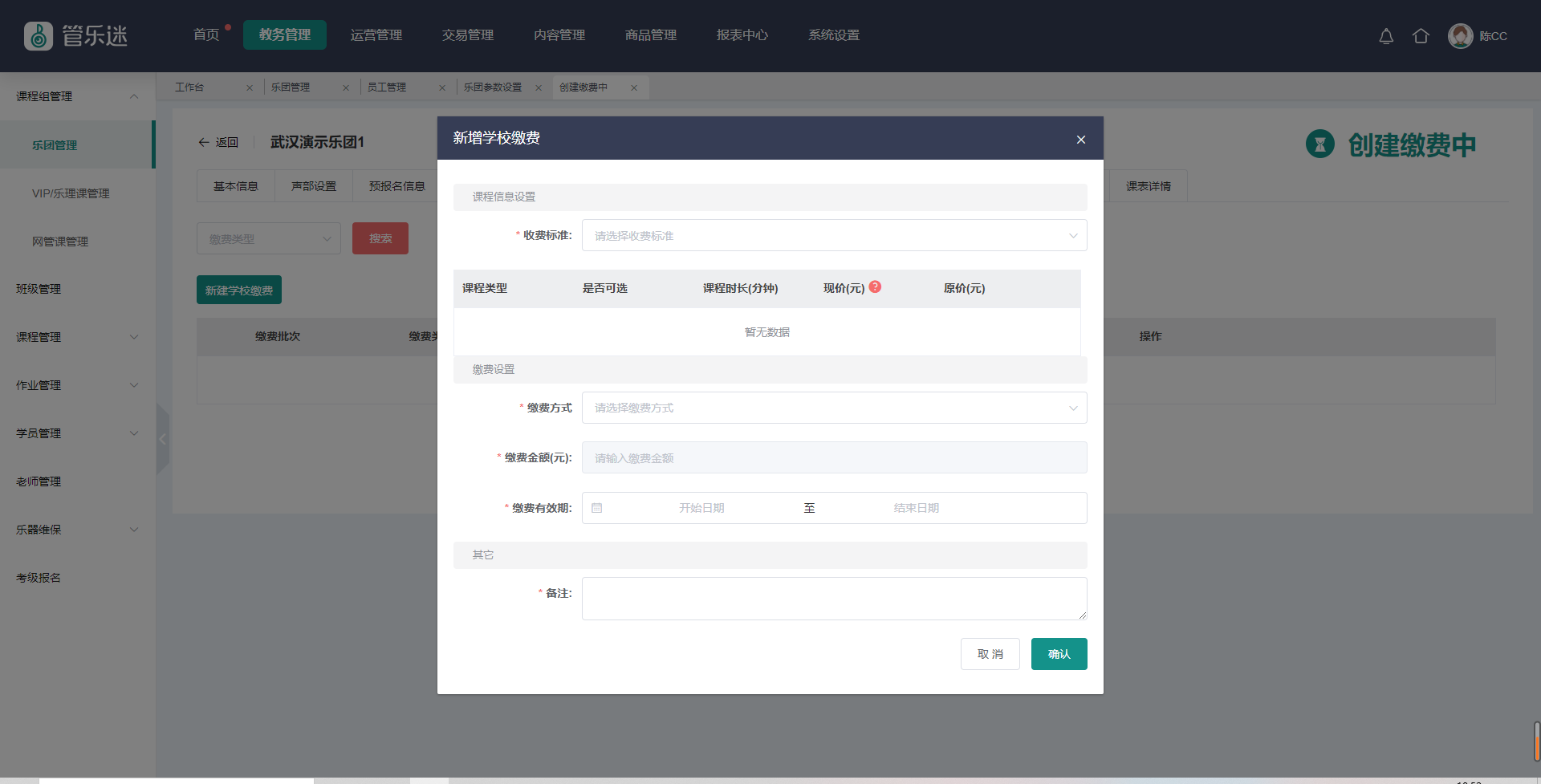Close the 新增学校缴费 dialog with X
The height and width of the screenshot is (784, 1541).
[x=1081, y=140]
